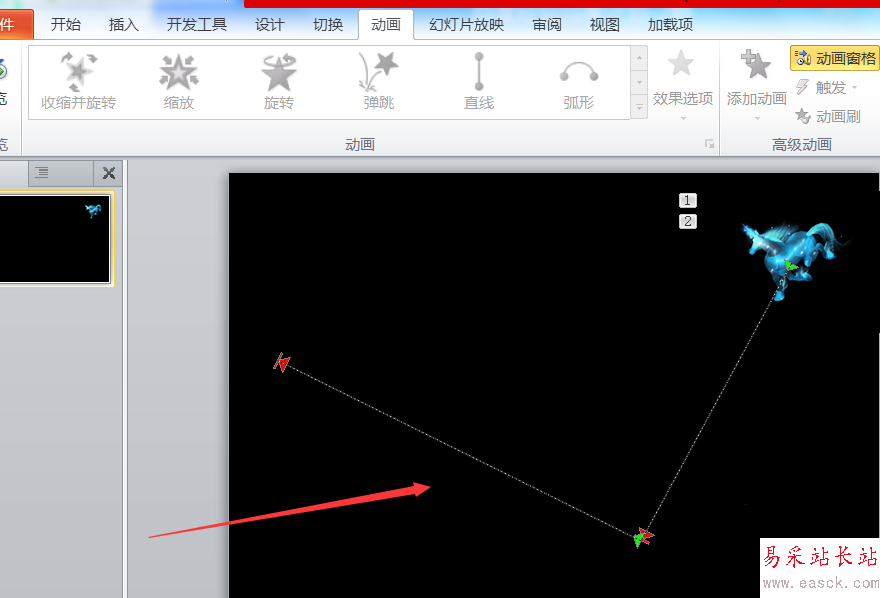This screenshot has height=598, width=880.
Task: Switch to the 加载项 tab
Action: click(x=670, y=25)
